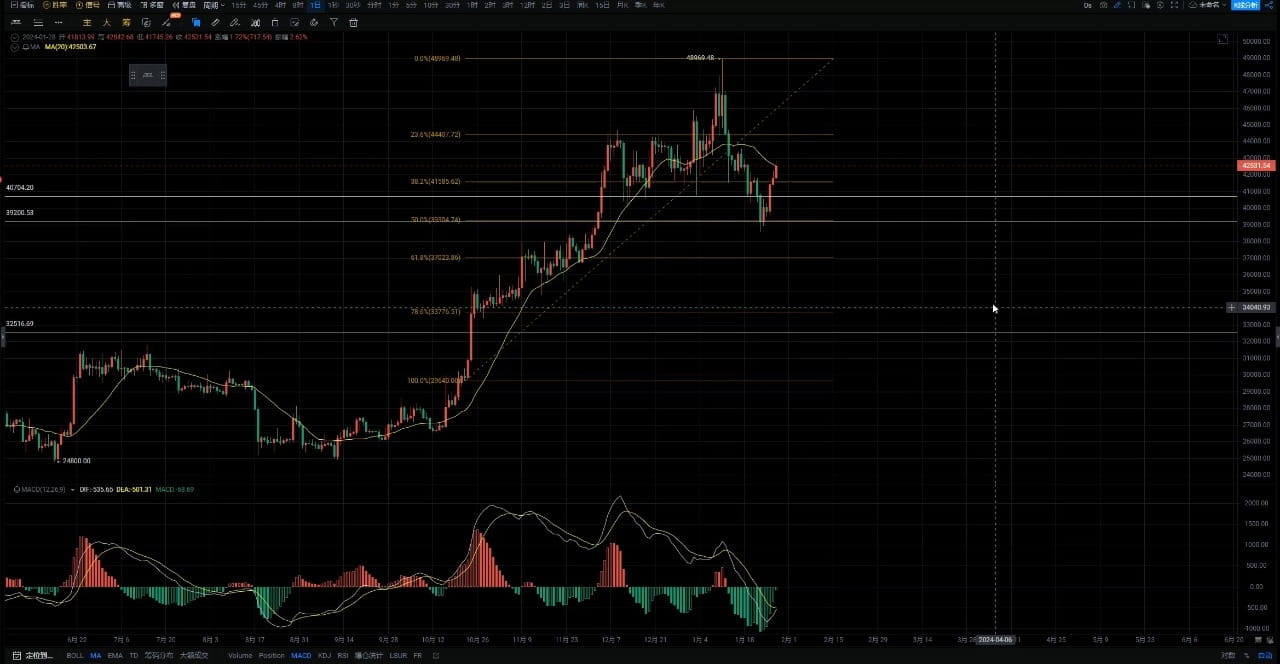Click the share icon at top right corner

(1270, 5)
